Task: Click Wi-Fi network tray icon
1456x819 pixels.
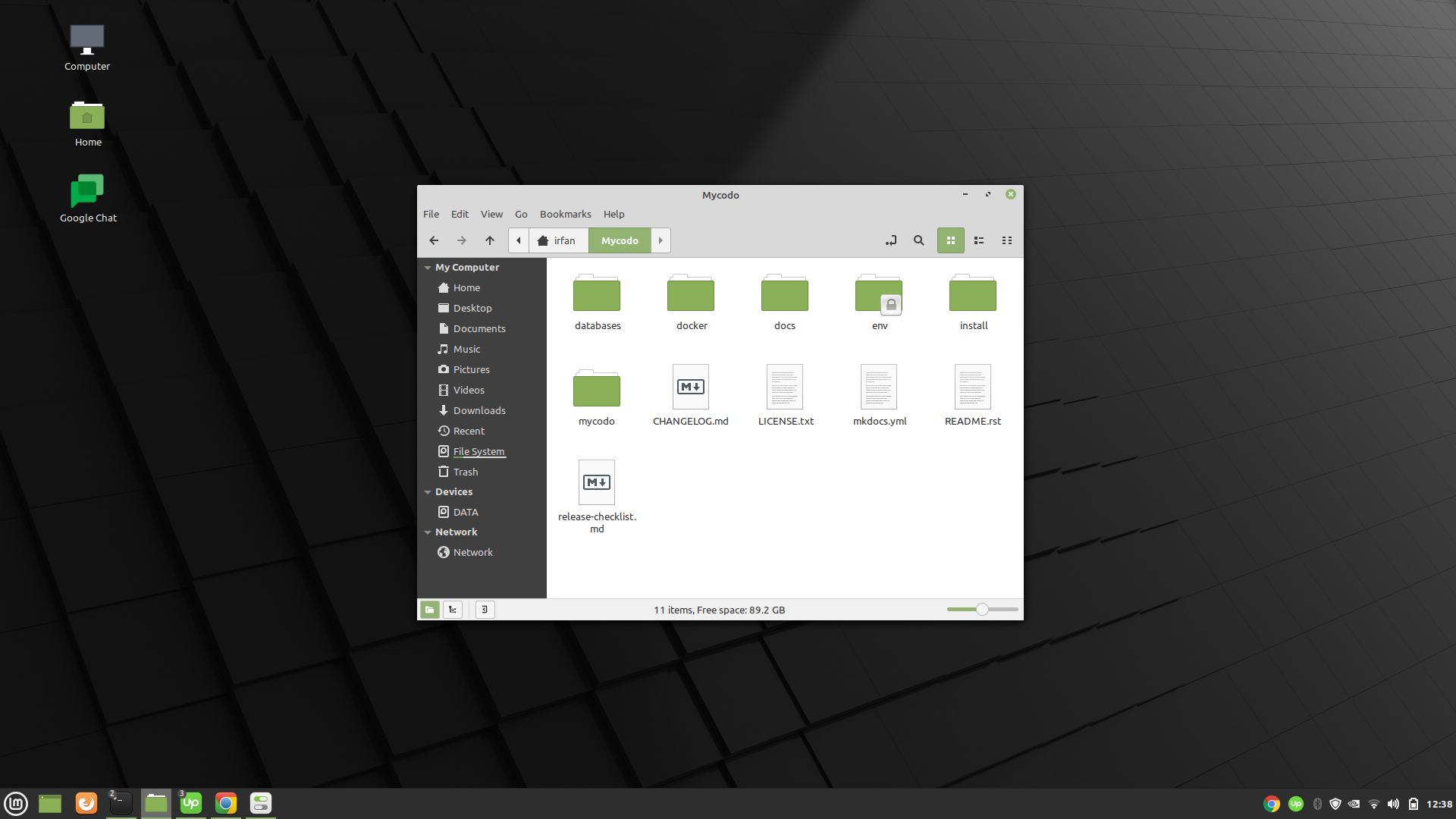Action: (x=1373, y=804)
